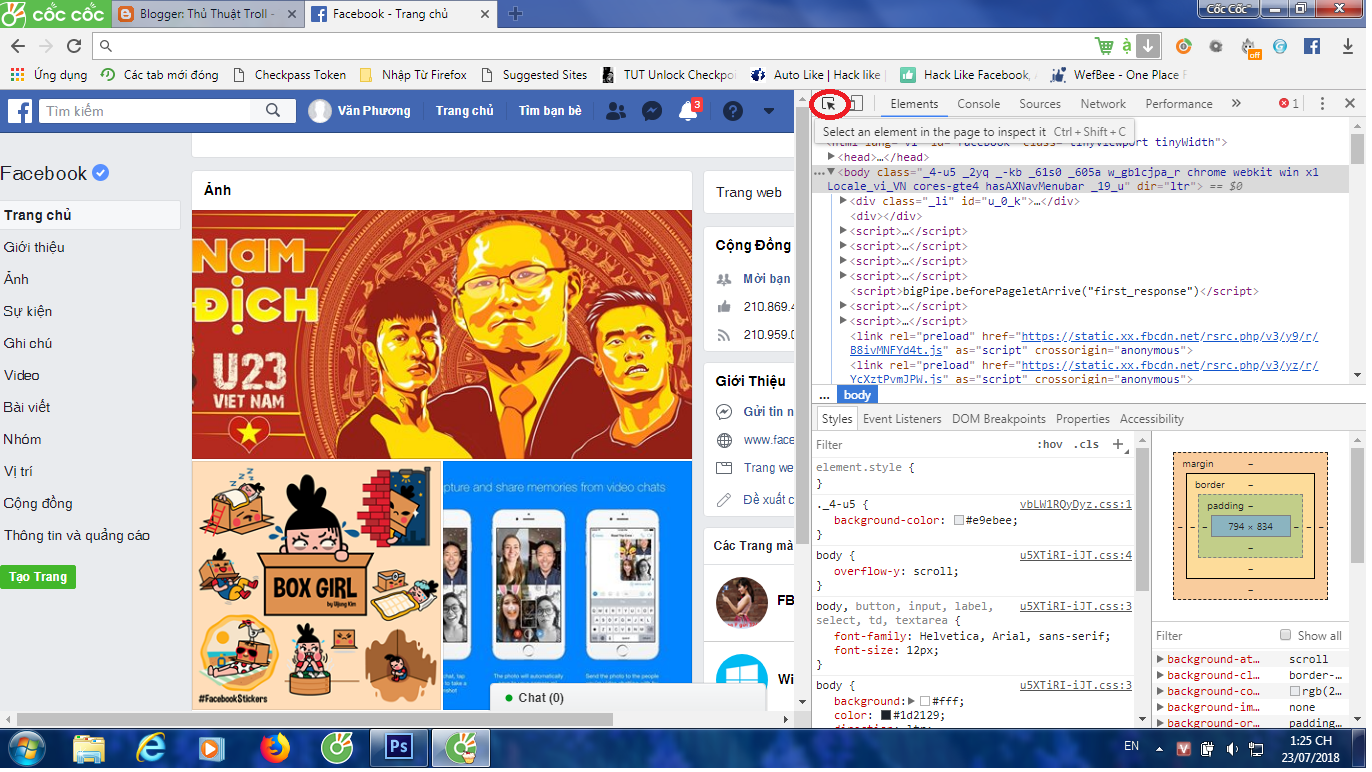This screenshot has height=772, width=1372.
Task: Open Facebook friend requests icon
Action: pyautogui.click(x=617, y=111)
